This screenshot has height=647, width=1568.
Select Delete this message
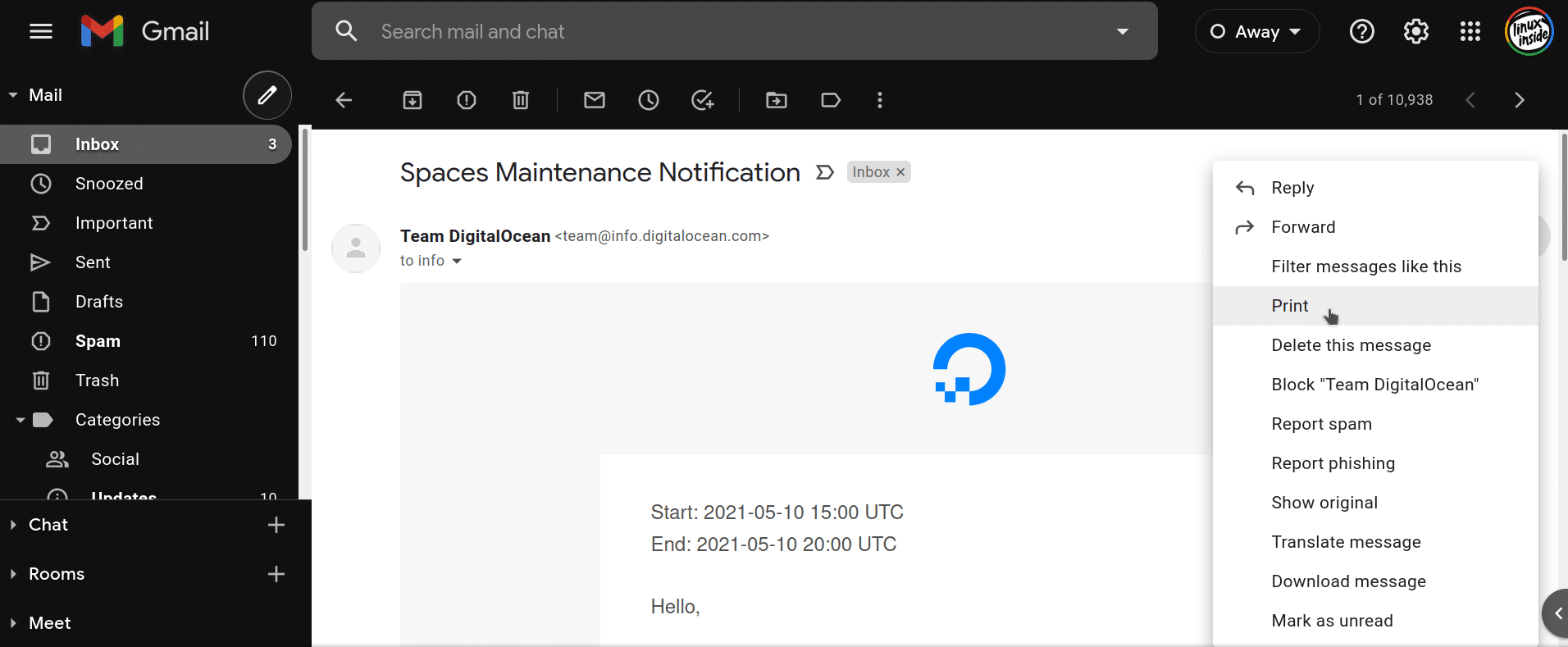[x=1375, y=345]
